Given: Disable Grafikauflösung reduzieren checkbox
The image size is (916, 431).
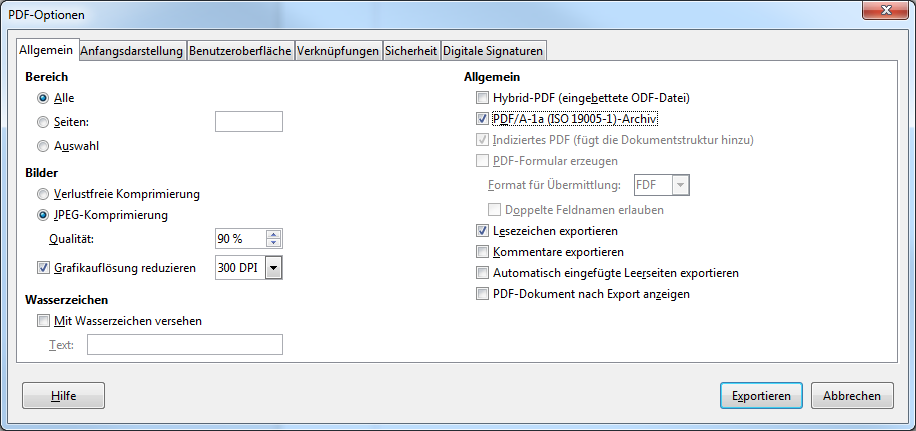Looking at the screenshot, I should (x=43, y=268).
